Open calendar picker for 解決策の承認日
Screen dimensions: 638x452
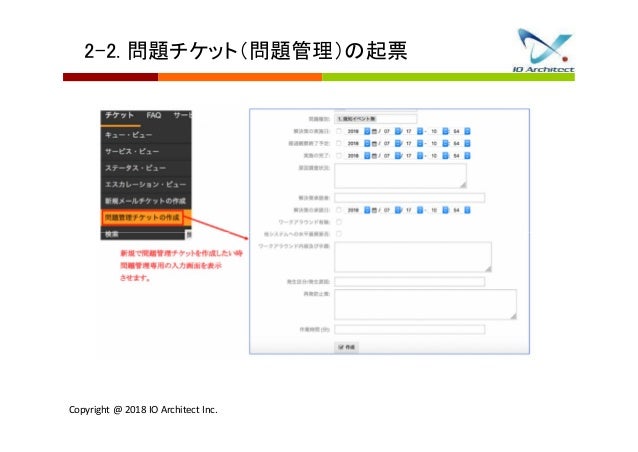click(x=374, y=210)
